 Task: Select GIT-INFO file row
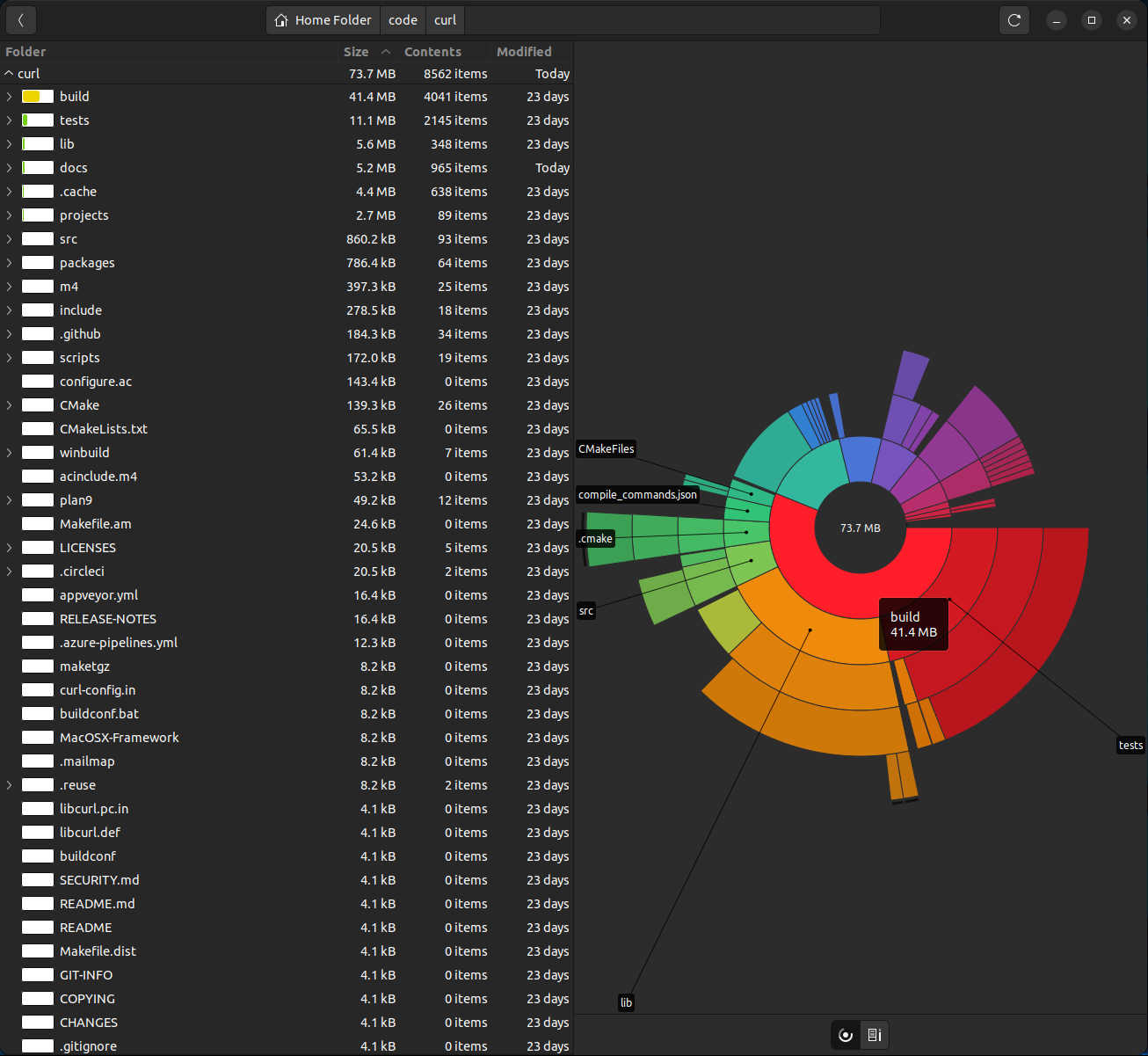pyautogui.click(x=287, y=975)
